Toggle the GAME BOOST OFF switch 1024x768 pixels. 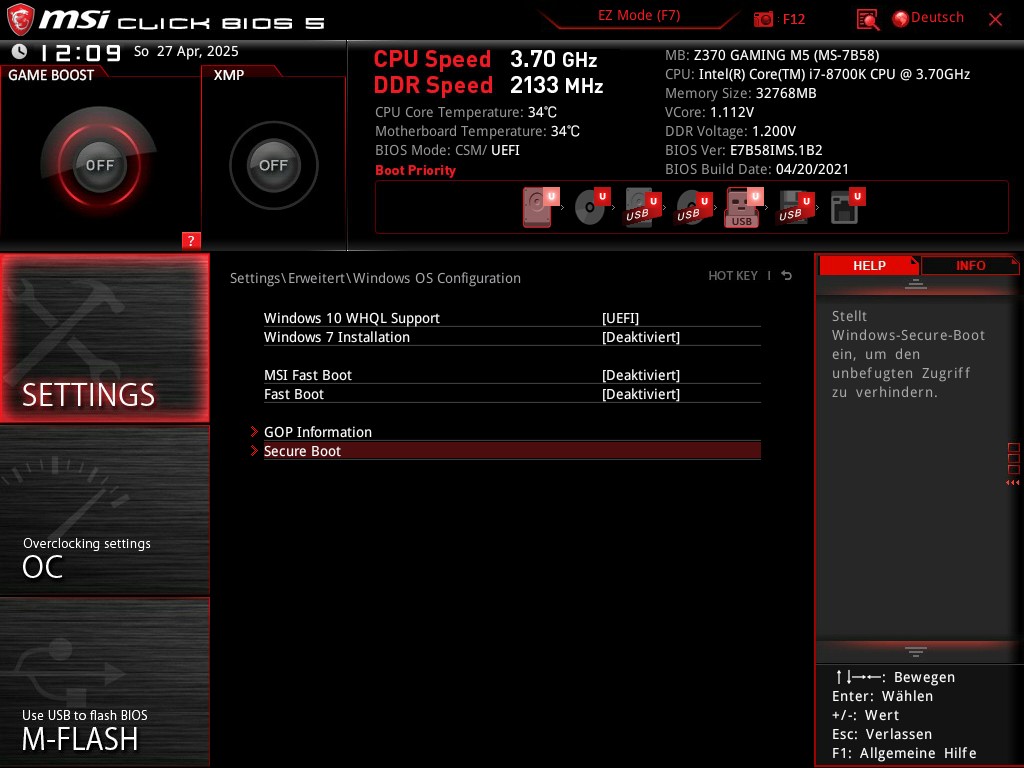click(x=99, y=164)
